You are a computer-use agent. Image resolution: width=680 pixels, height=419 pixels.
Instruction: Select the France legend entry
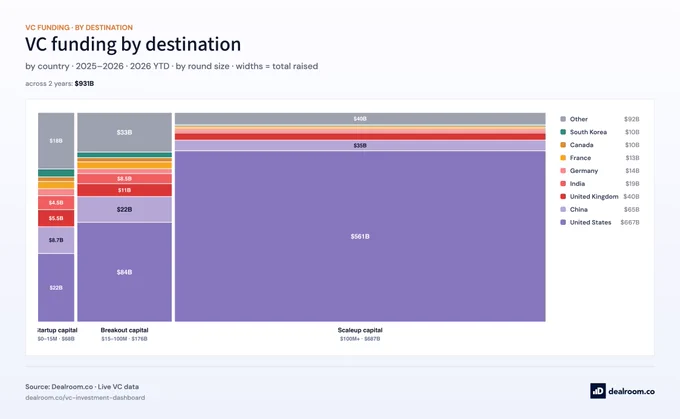pyautogui.click(x=600, y=158)
